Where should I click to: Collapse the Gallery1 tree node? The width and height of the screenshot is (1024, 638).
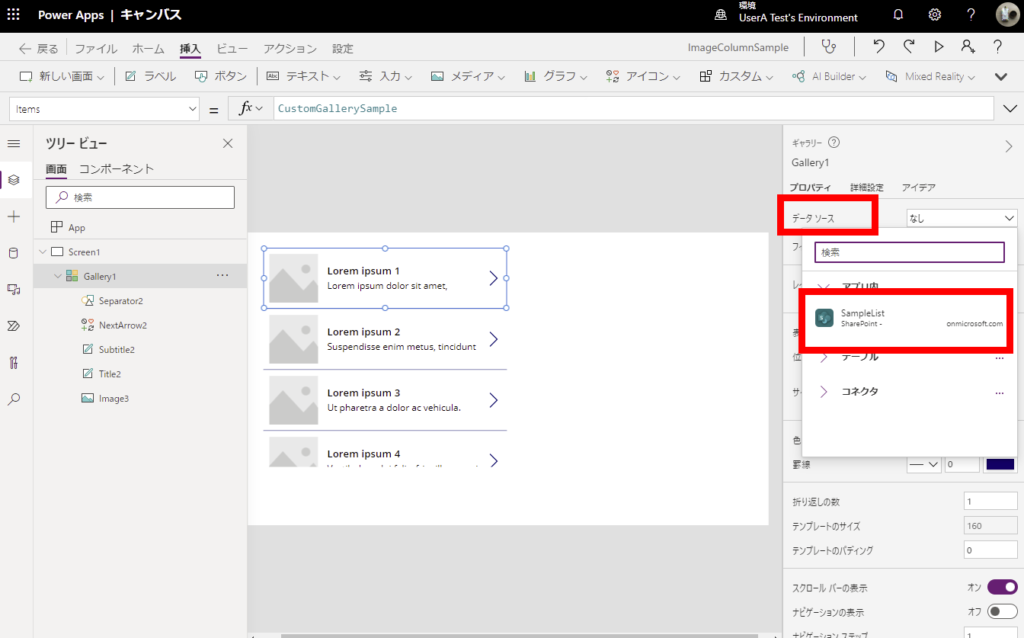57,276
